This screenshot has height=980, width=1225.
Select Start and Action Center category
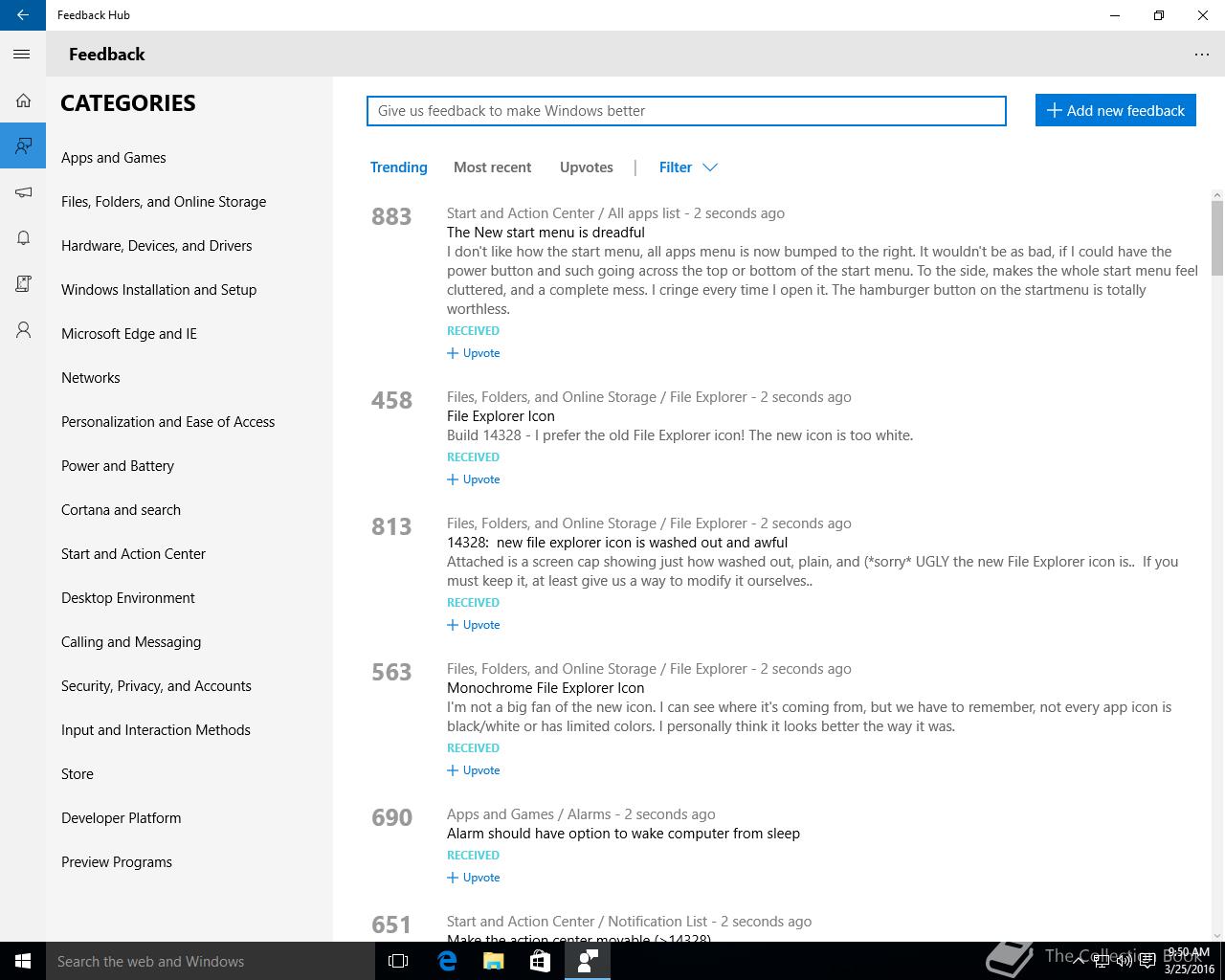click(x=134, y=554)
